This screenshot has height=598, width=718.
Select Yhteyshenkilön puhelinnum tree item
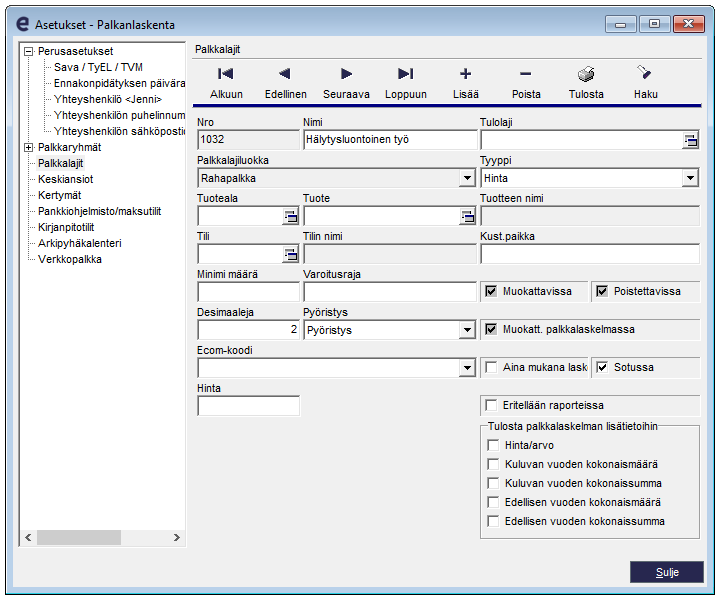click(119, 115)
